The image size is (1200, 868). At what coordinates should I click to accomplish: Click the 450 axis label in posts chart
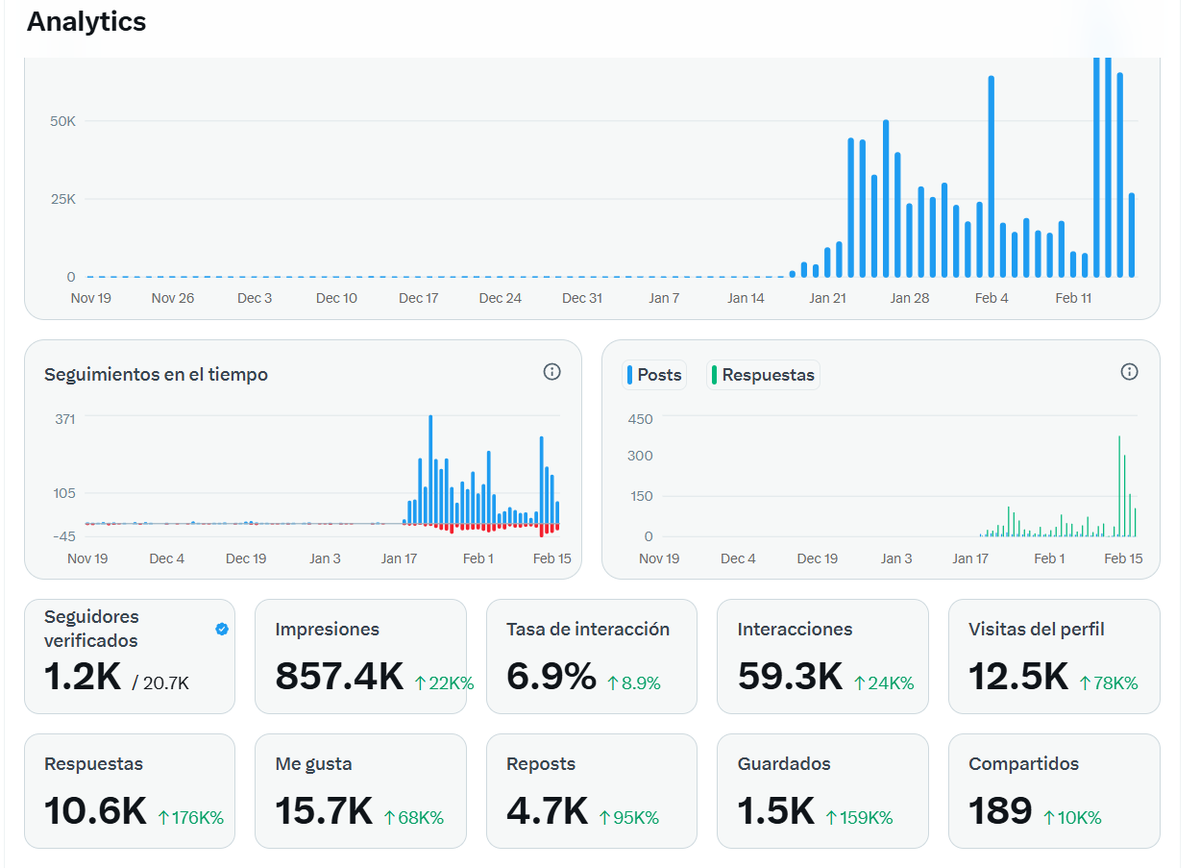click(x=640, y=419)
